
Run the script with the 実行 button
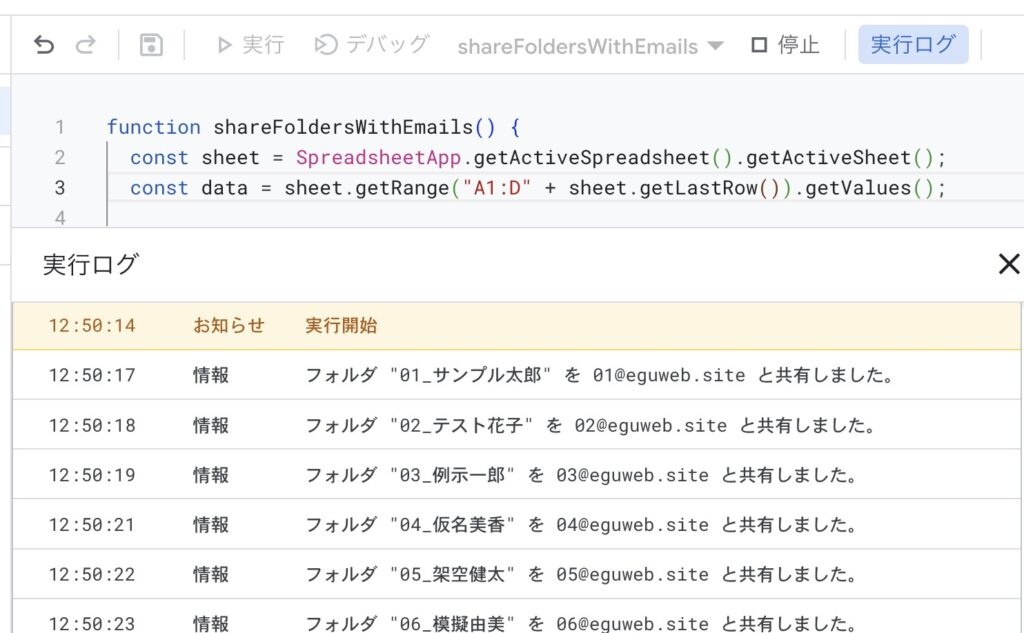[x=250, y=45]
